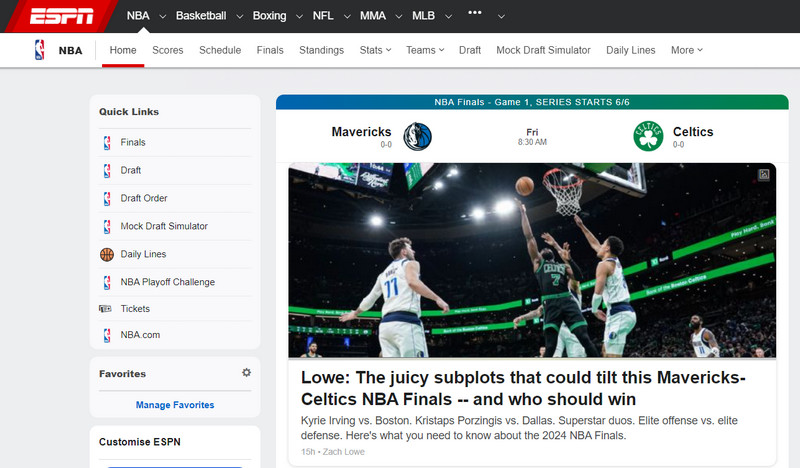Open the Tickets quick link
This screenshot has height=468, width=800.
[135, 309]
